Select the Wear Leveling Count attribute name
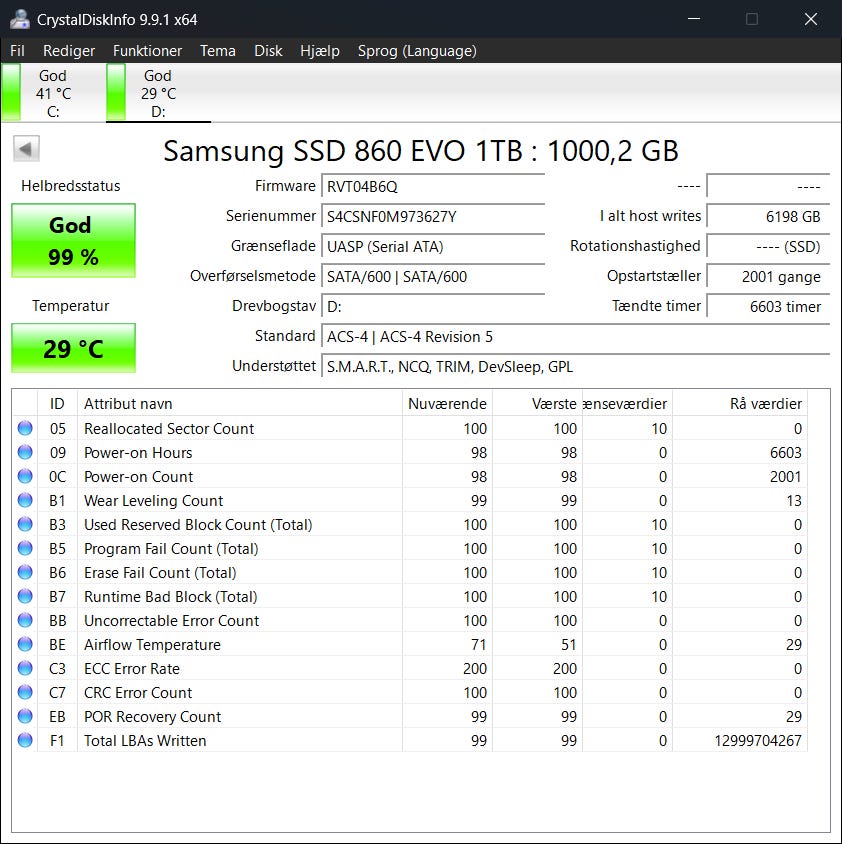The width and height of the screenshot is (842, 844). click(153, 501)
